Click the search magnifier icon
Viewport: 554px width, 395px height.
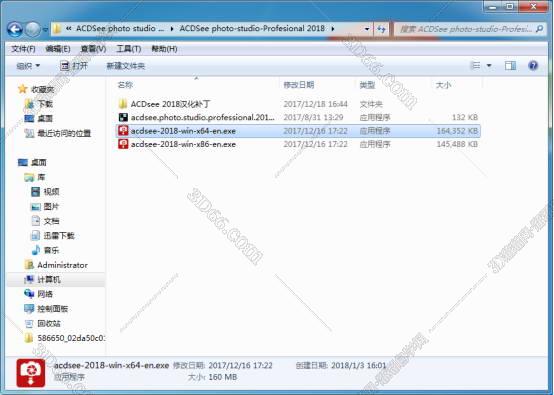point(540,29)
